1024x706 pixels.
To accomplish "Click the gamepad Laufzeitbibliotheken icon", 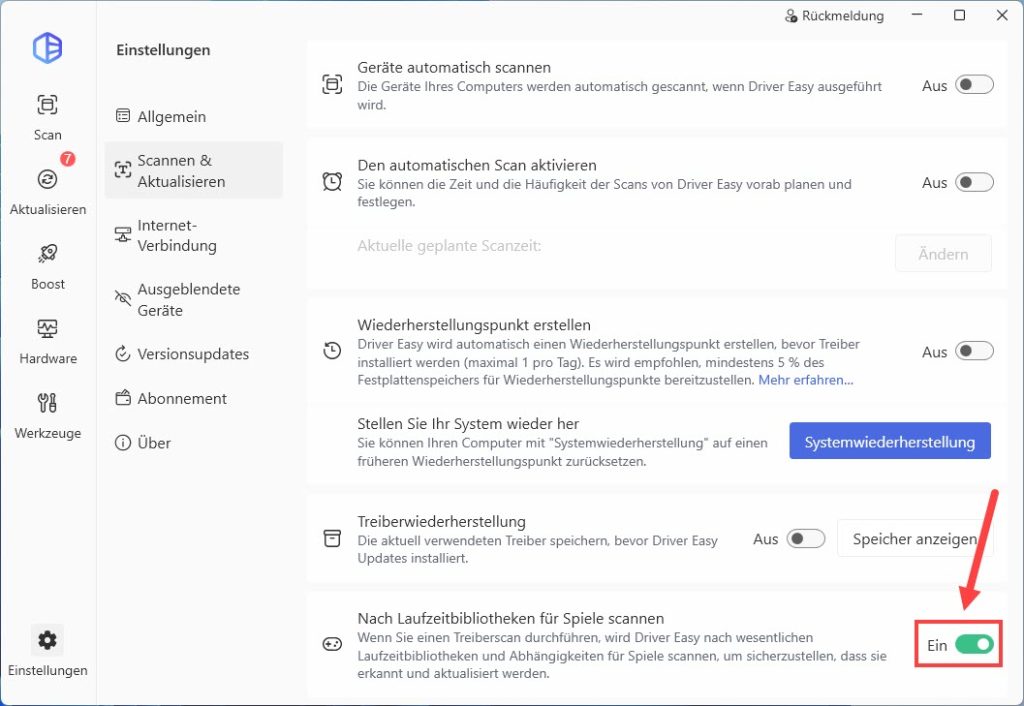I will (x=332, y=645).
